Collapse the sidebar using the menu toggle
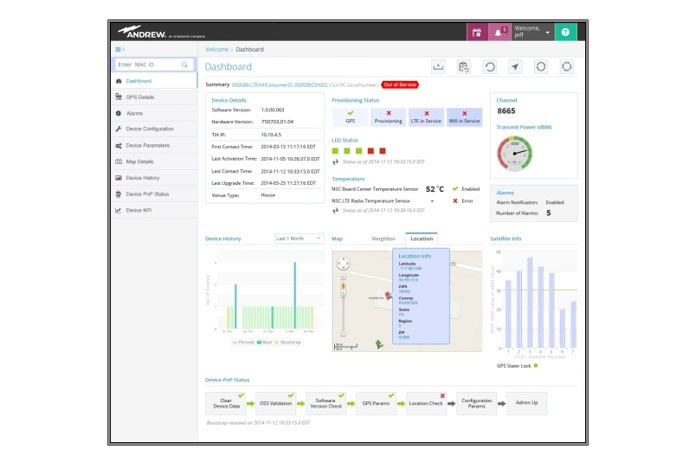 point(121,48)
